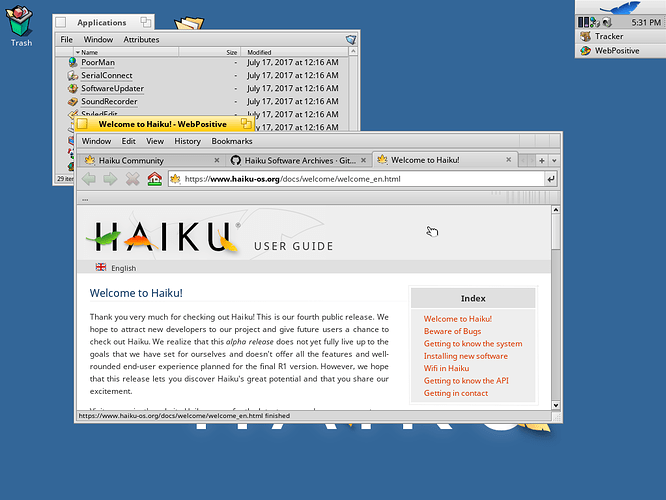Screen dimensions: 666x500
Task: Click the process controller tray icon
Action: click(583, 22)
